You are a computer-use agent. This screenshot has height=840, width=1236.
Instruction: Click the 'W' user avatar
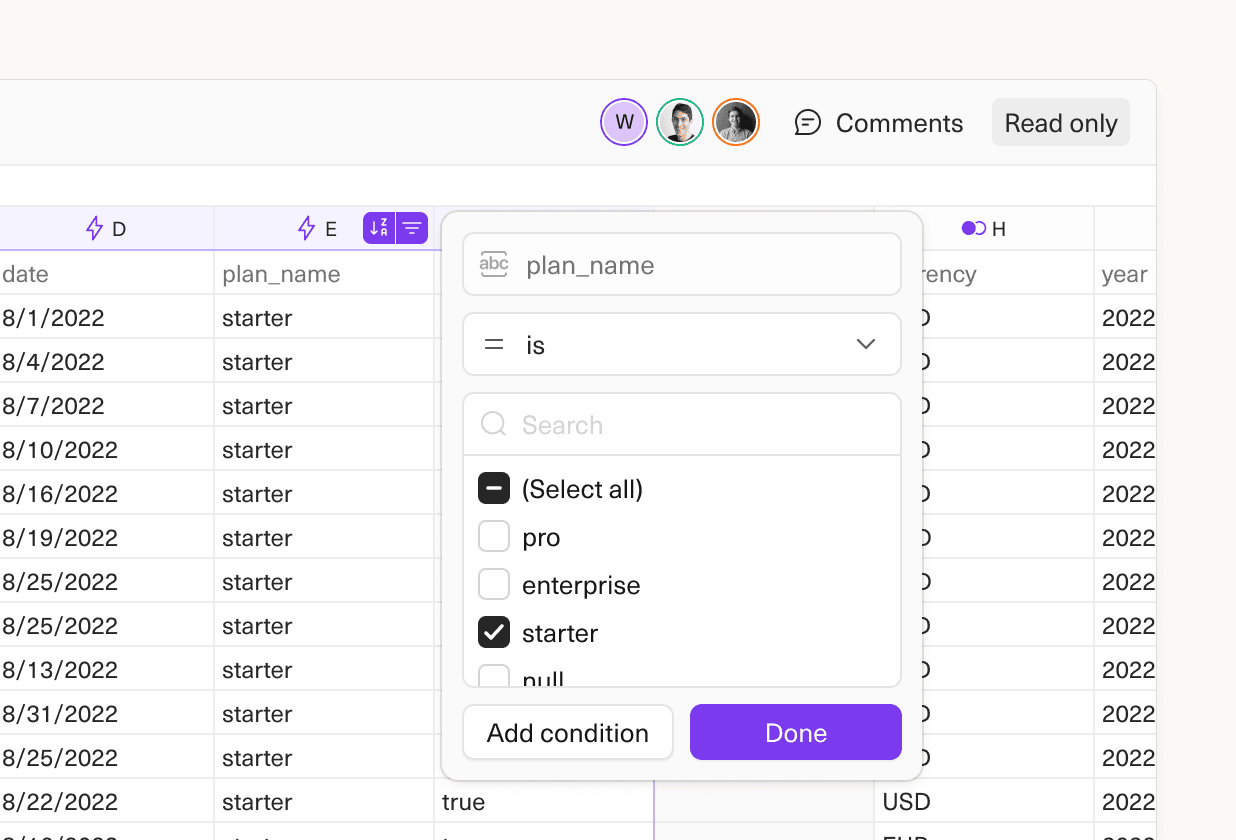624,123
